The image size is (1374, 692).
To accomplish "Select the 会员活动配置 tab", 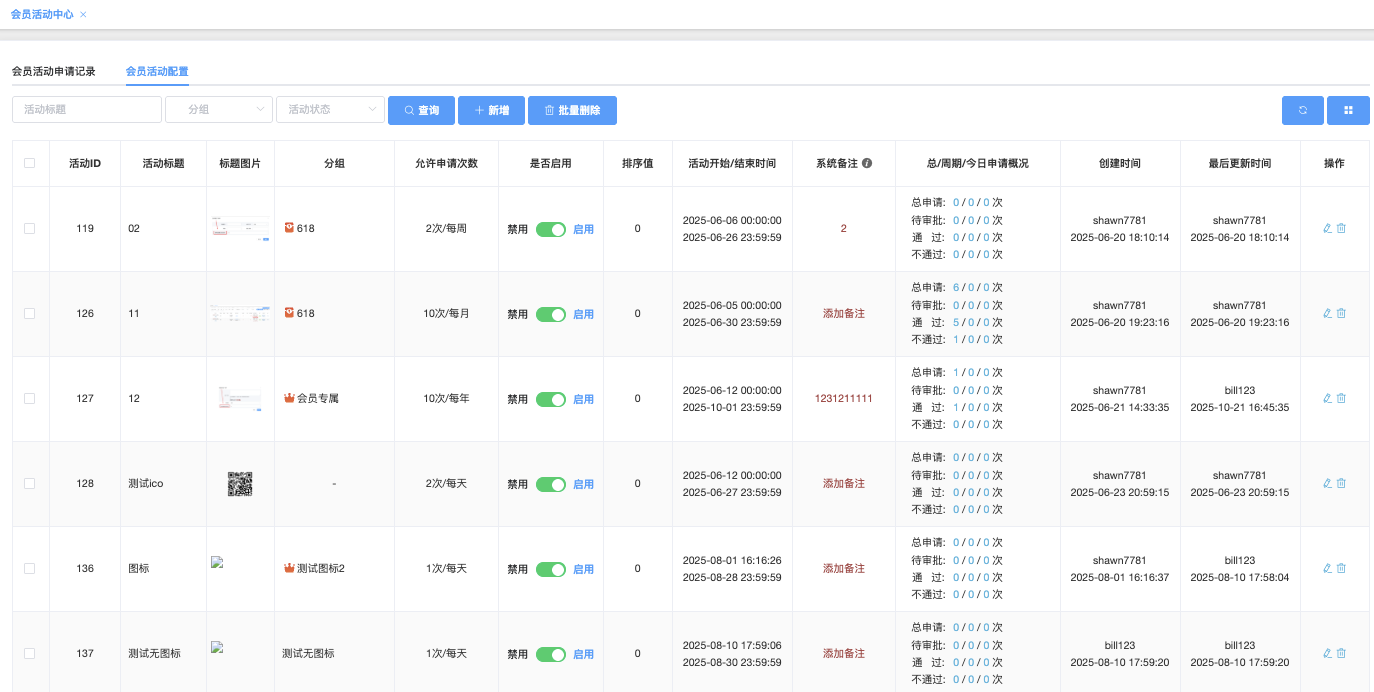I will coord(157,72).
